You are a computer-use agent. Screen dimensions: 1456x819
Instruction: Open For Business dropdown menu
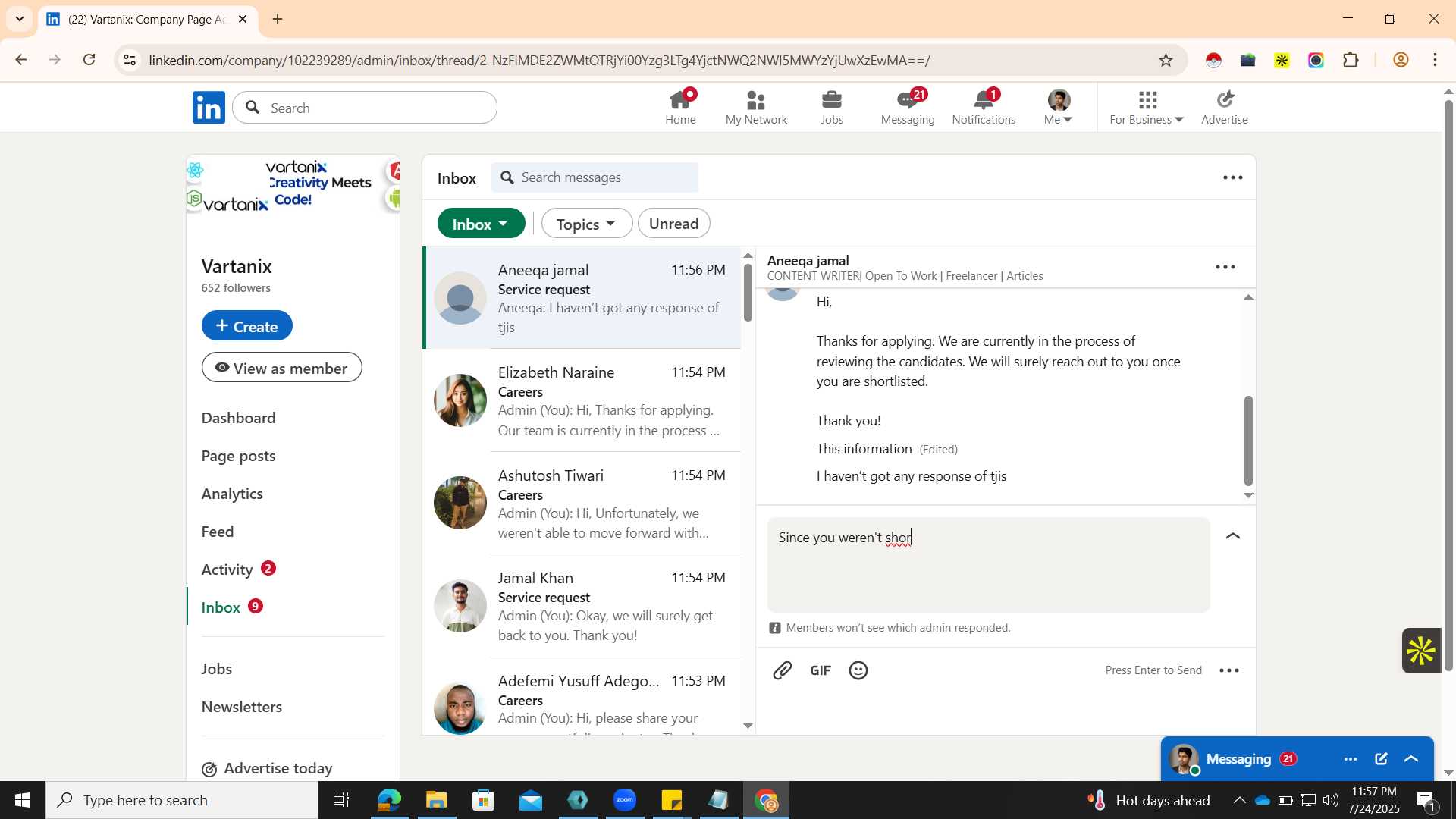tap(1147, 107)
